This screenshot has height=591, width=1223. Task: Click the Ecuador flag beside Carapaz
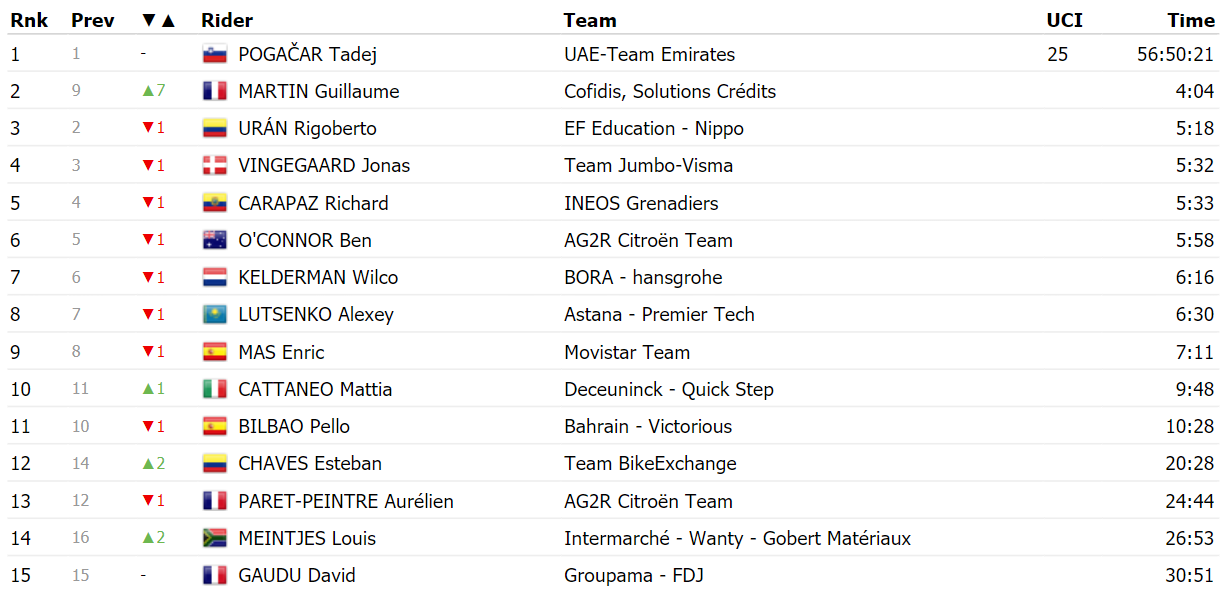pyautogui.click(x=215, y=203)
